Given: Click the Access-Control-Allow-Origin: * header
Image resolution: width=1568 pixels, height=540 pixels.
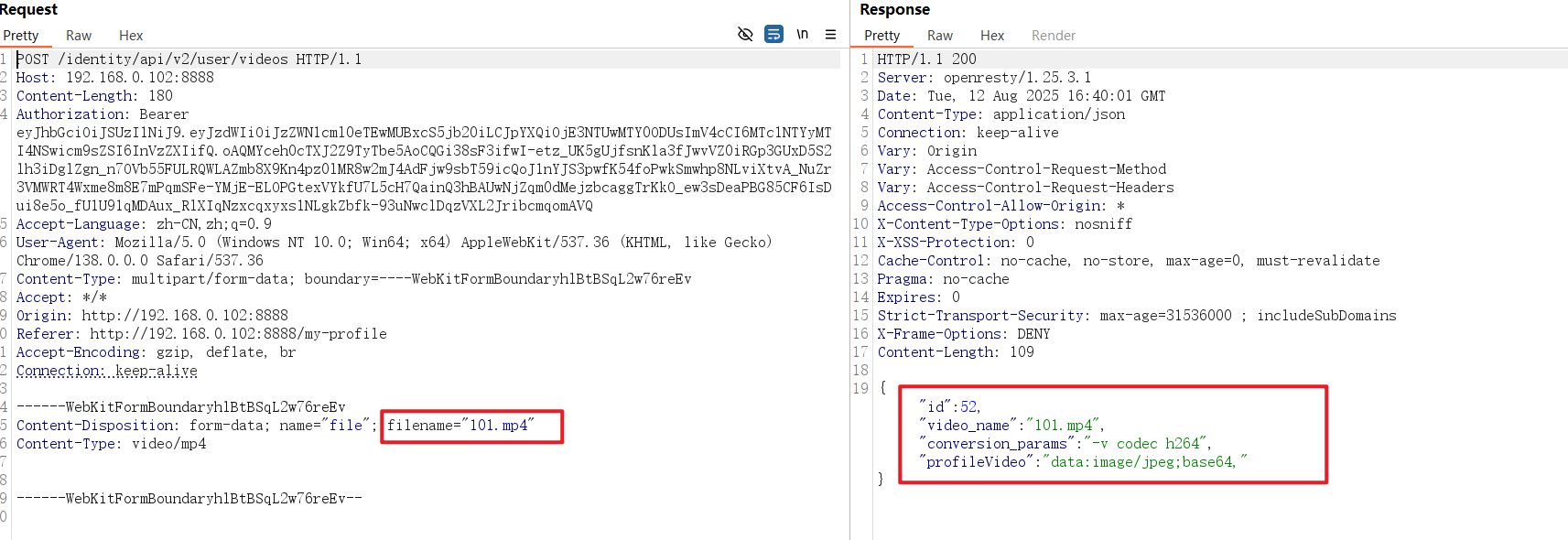Looking at the screenshot, I should (1000, 206).
